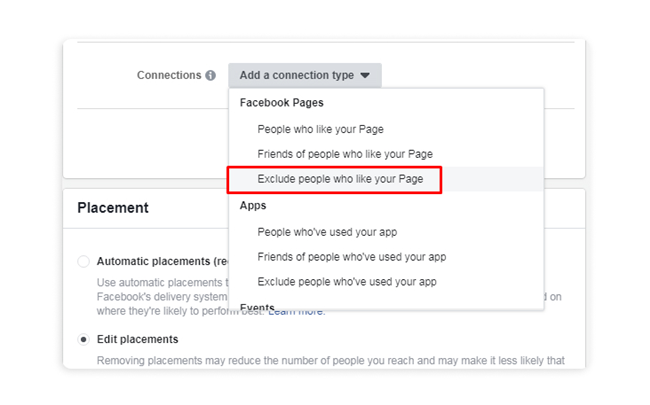Click the Edit placements label text
650x405 pixels.
(x=138, y=340)
